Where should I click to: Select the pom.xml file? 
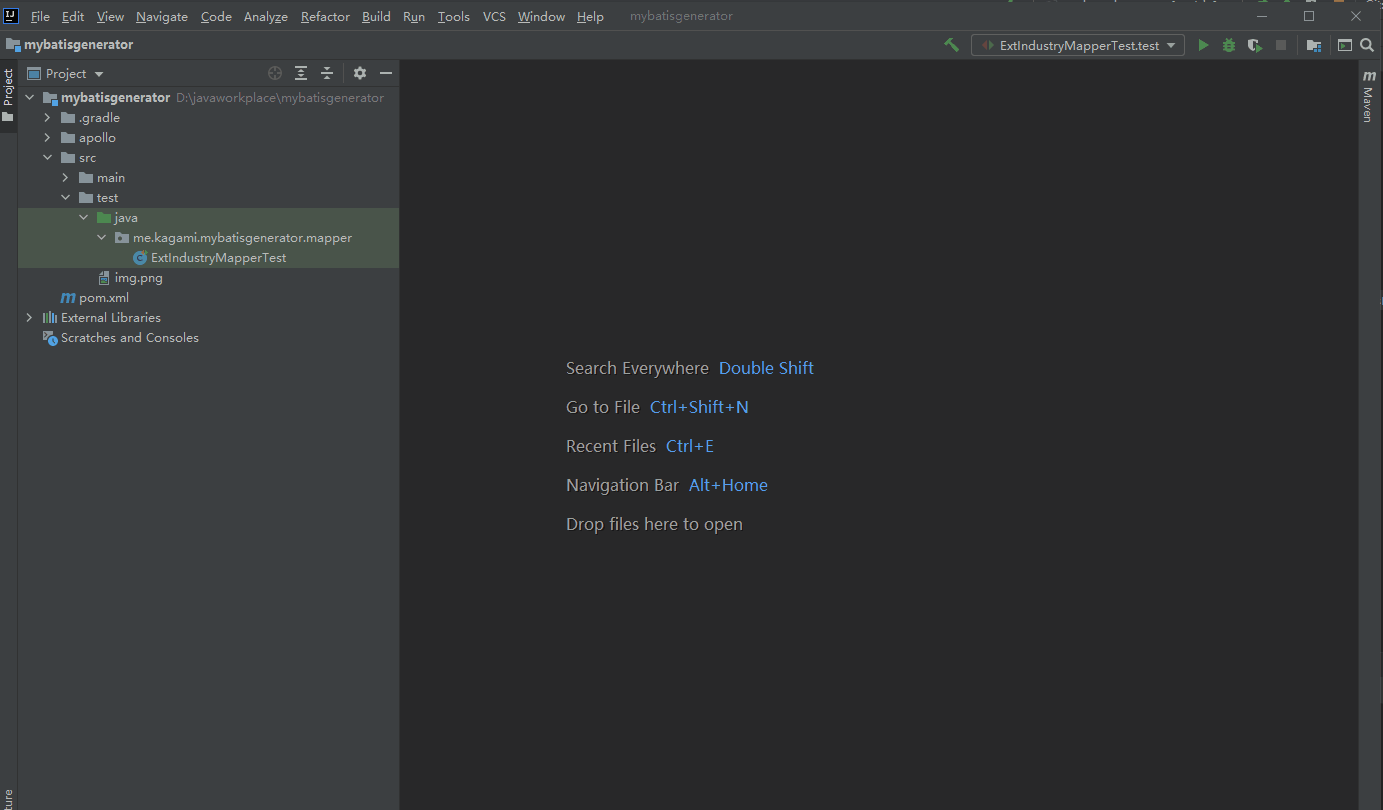pyautogui.click(x=103, y=297)
